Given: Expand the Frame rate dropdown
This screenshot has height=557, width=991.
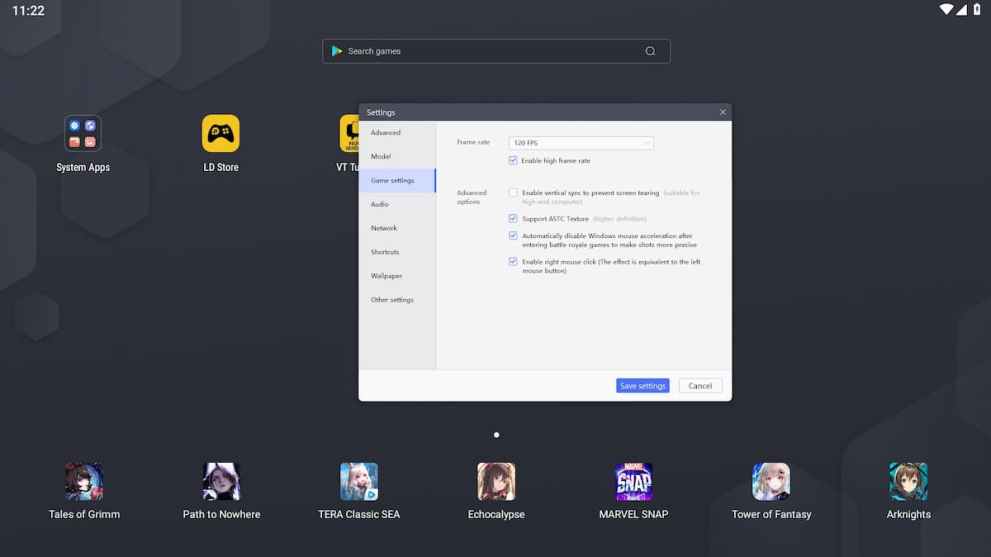Looking at the screenshot, I should pos(581,143).
